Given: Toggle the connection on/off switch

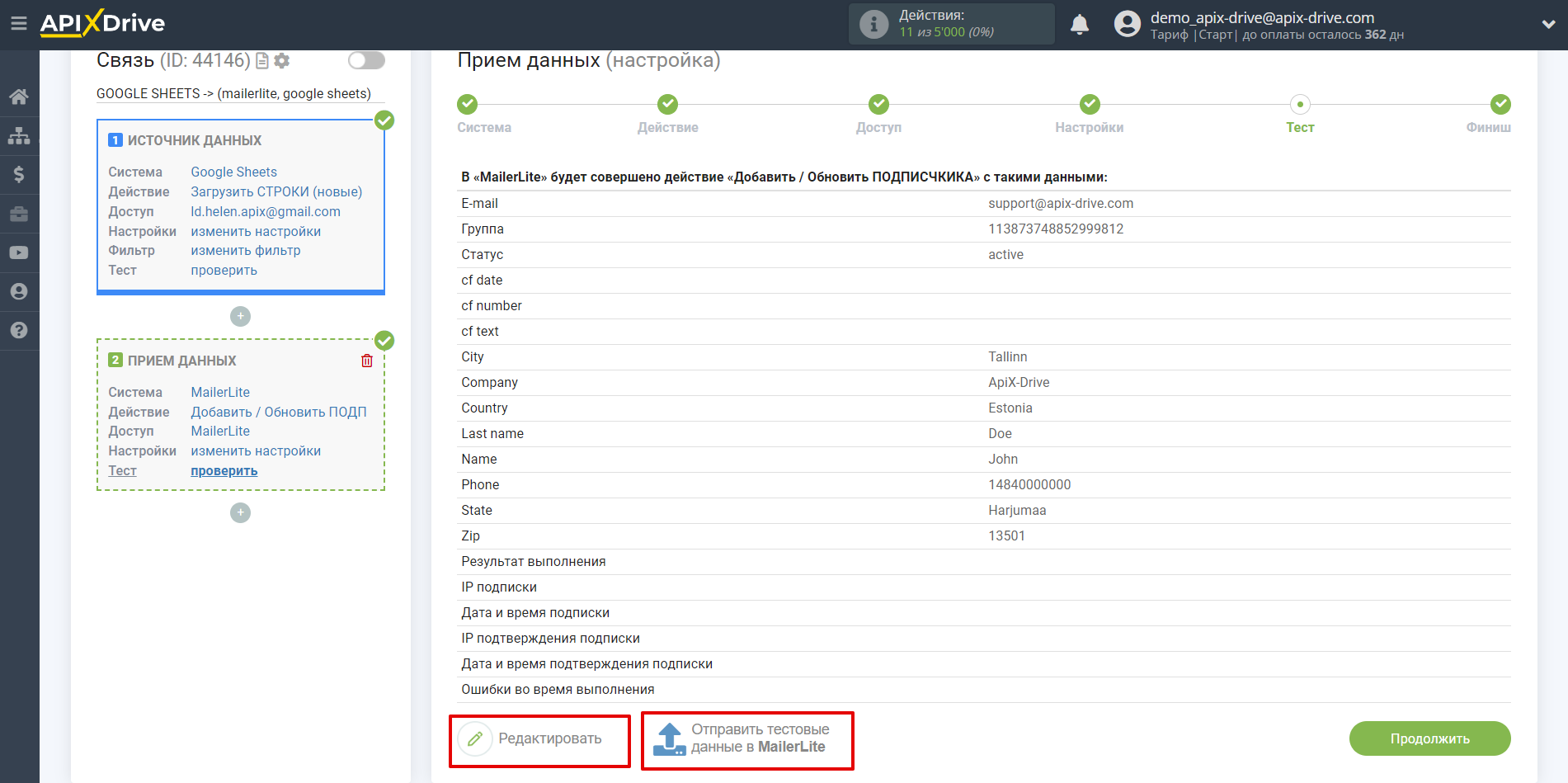Looking at the screenshot, I should 366,60.
